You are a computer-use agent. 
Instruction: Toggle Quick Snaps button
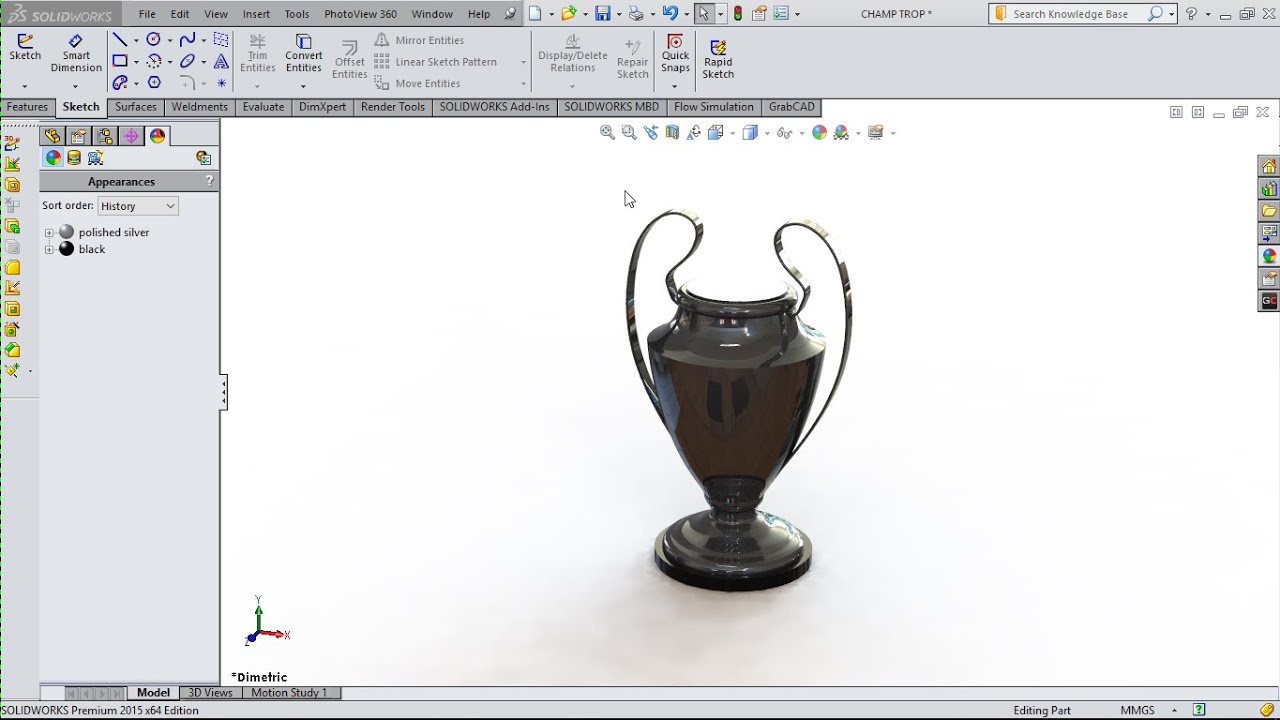tap(675, 53)
